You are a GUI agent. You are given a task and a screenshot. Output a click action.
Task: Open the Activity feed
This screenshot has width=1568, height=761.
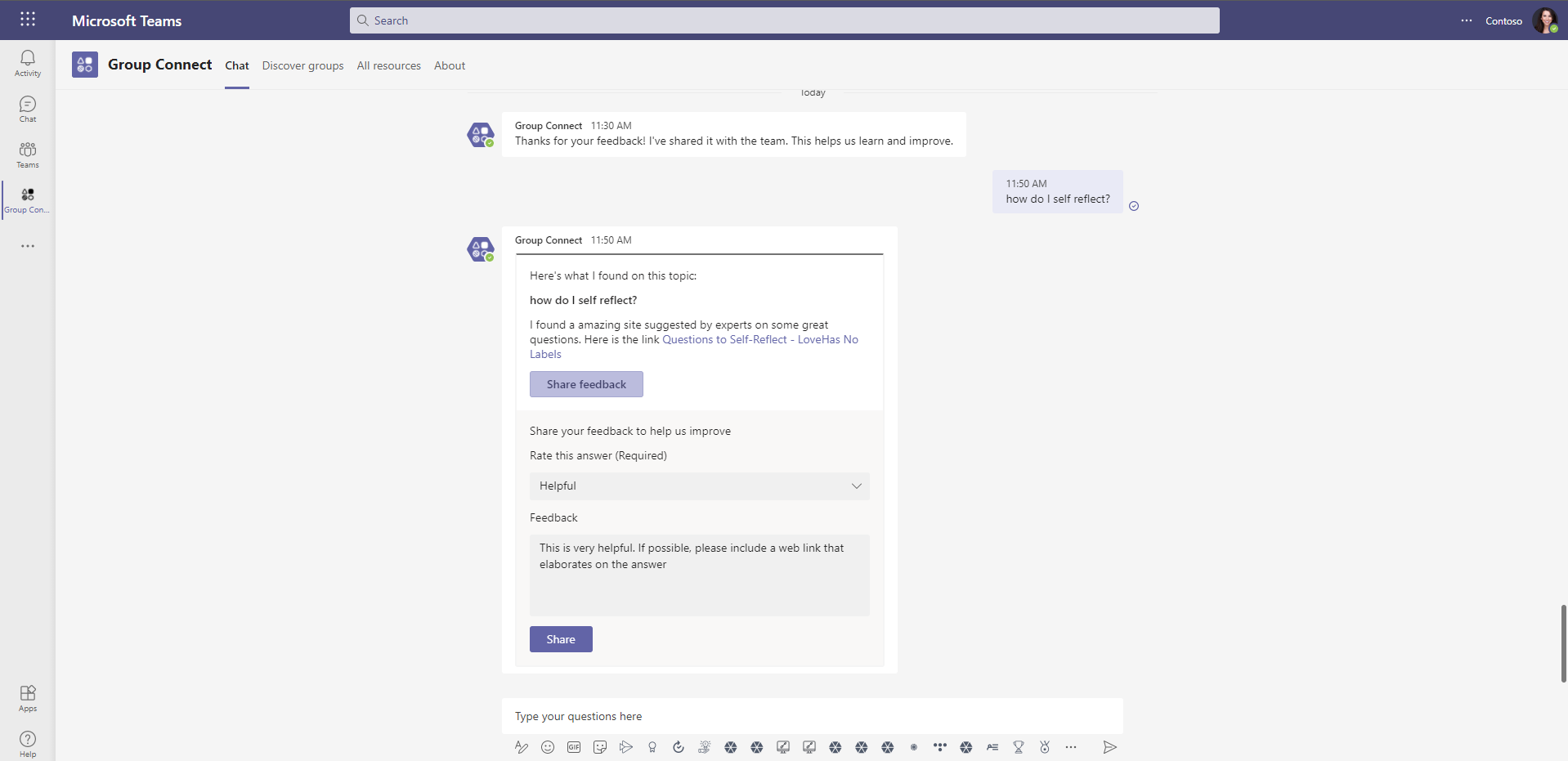pyautogui.click(x=28, y=63)
